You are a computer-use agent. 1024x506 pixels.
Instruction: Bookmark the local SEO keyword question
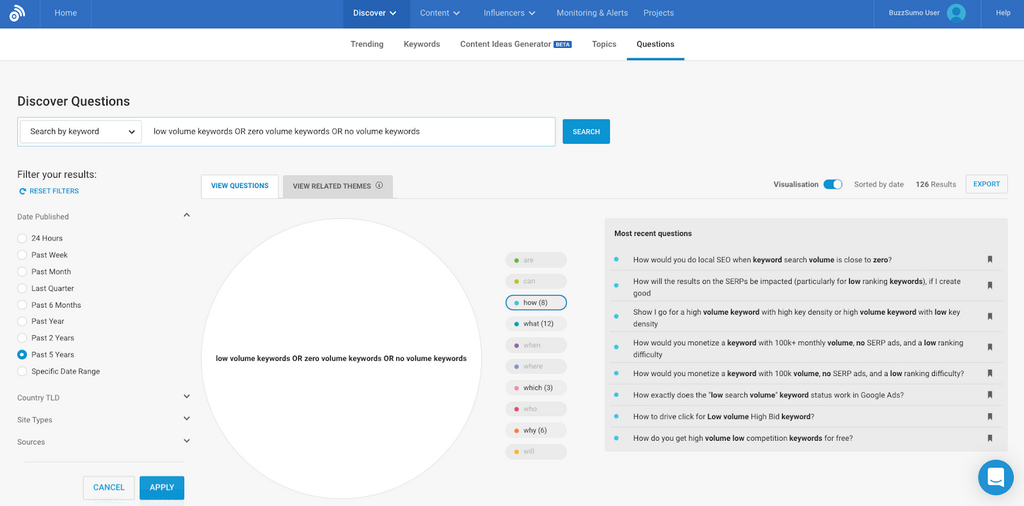point(990,259)
